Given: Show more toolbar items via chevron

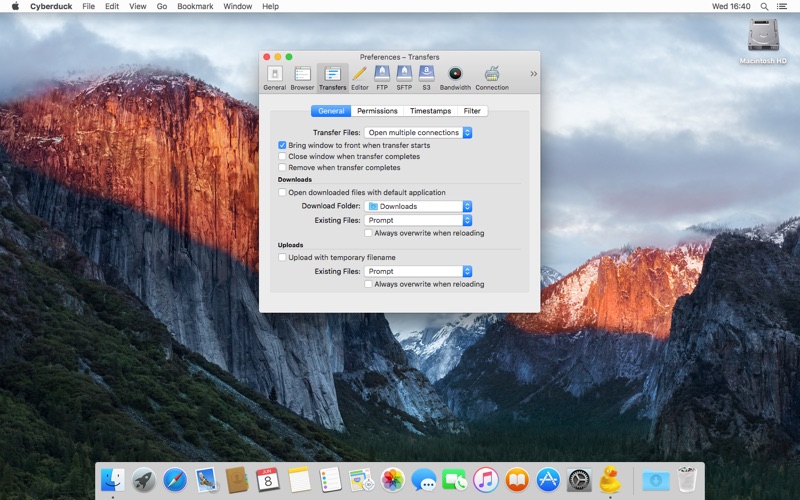Looking at the screenshot, I should click(533, 73).
